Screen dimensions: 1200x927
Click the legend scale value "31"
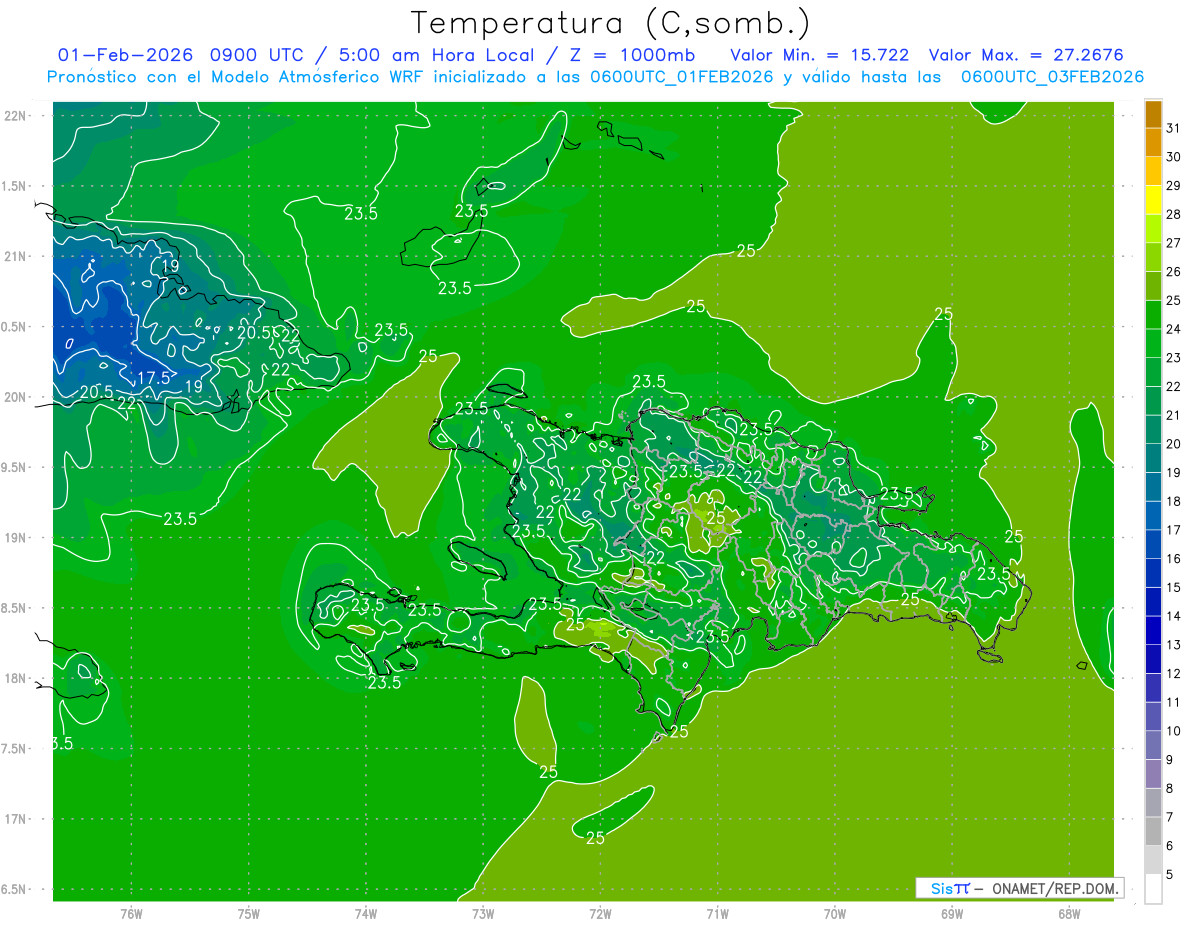point(1174,128)
